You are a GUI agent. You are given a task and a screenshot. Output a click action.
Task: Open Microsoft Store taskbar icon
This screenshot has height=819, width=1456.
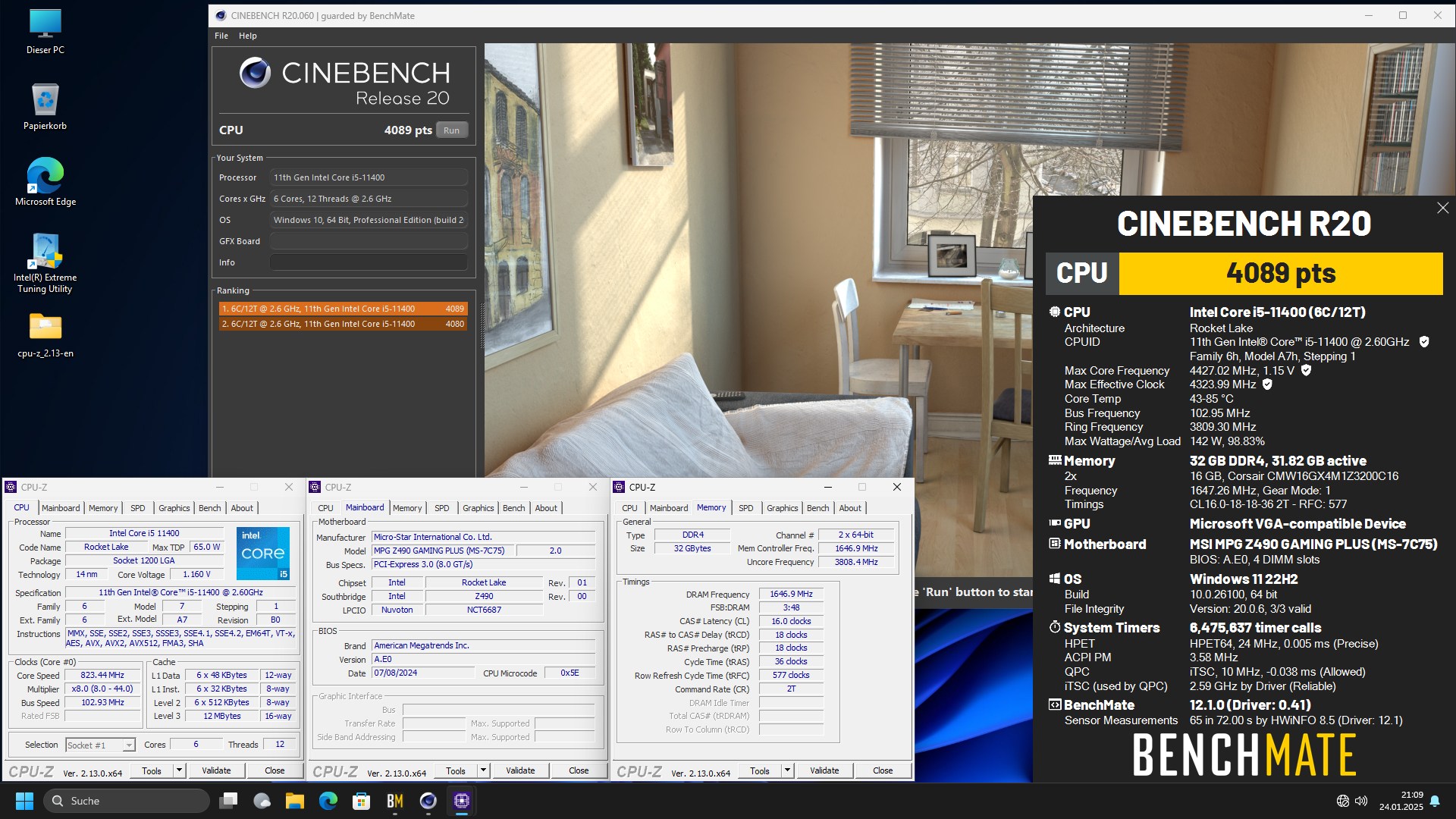[x=362, y=801]
